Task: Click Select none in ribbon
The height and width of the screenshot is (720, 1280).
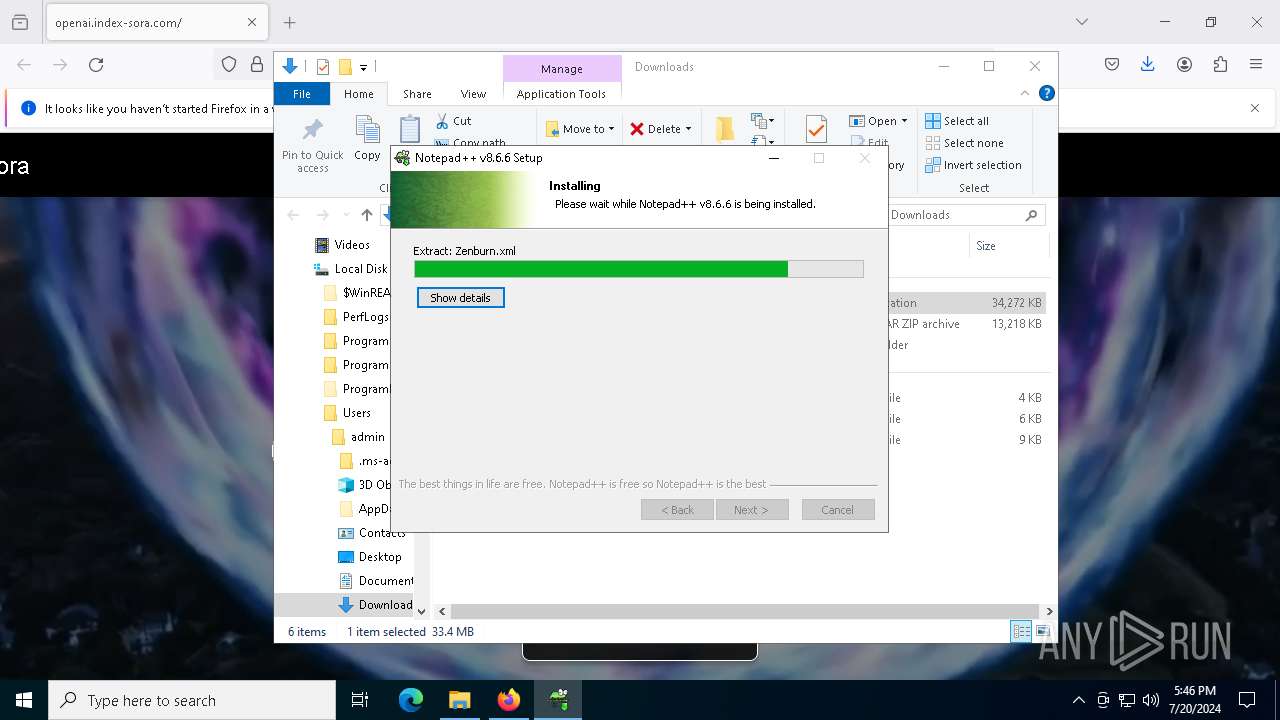Action: click(x=964, y=143)
